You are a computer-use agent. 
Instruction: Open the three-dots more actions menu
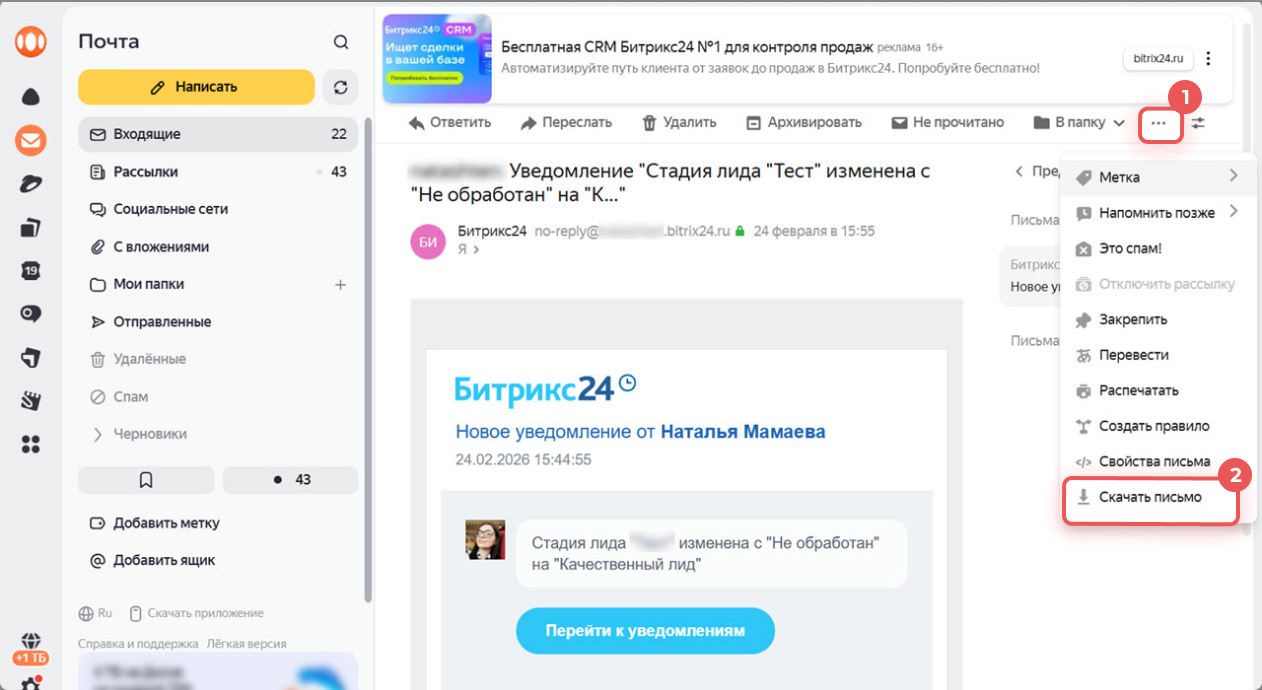(x=1159, y=123)
